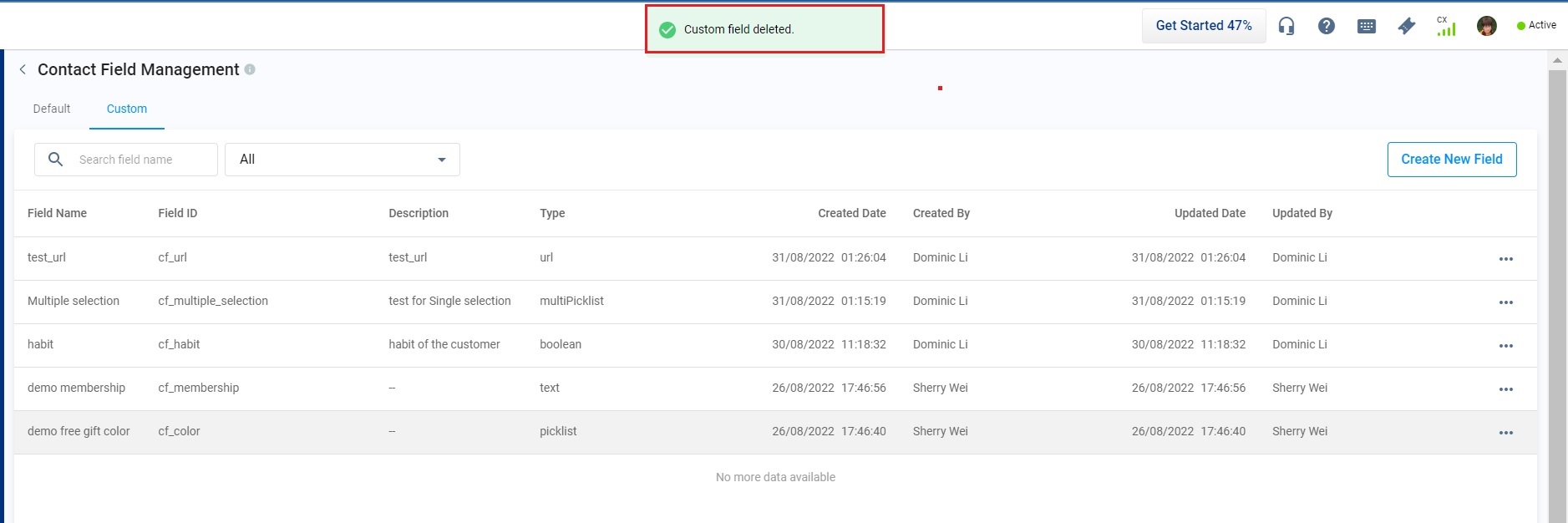1568x523 pixels.
Task: Click the headset support icon
Action: point(1286,27)
